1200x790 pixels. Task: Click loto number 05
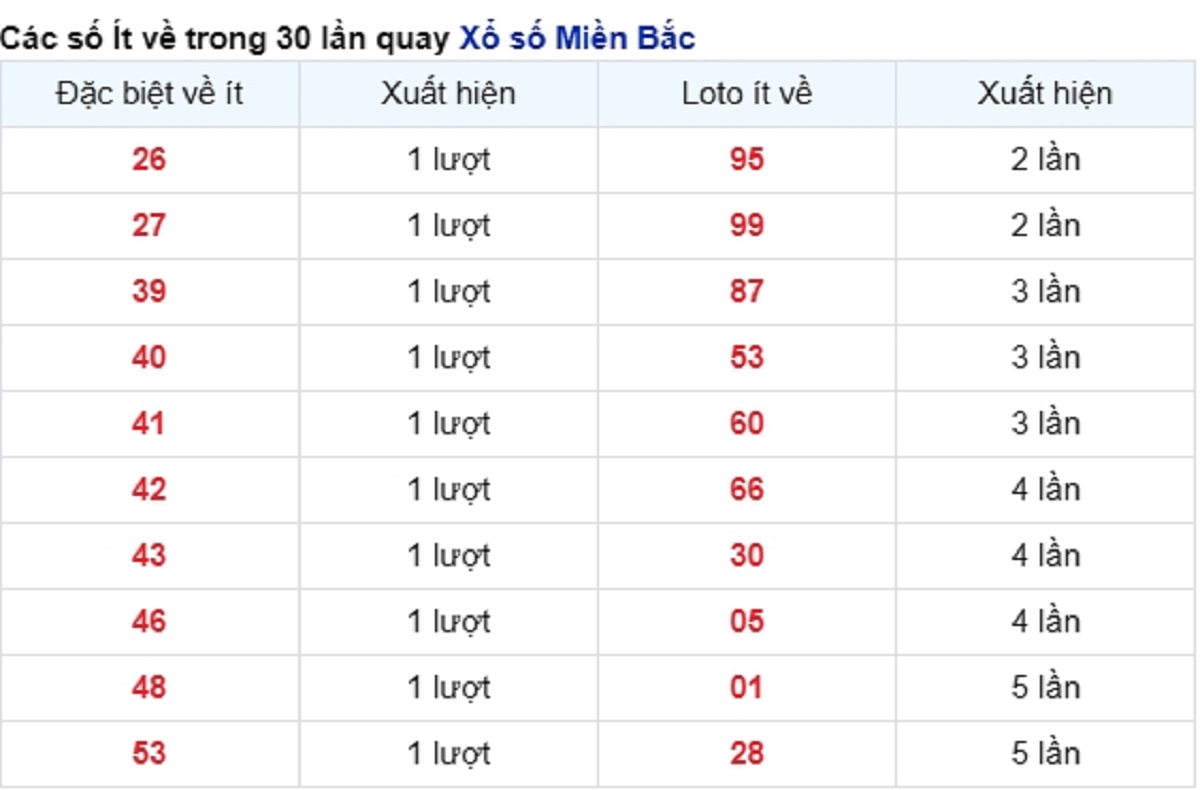(x=747, y=621)
